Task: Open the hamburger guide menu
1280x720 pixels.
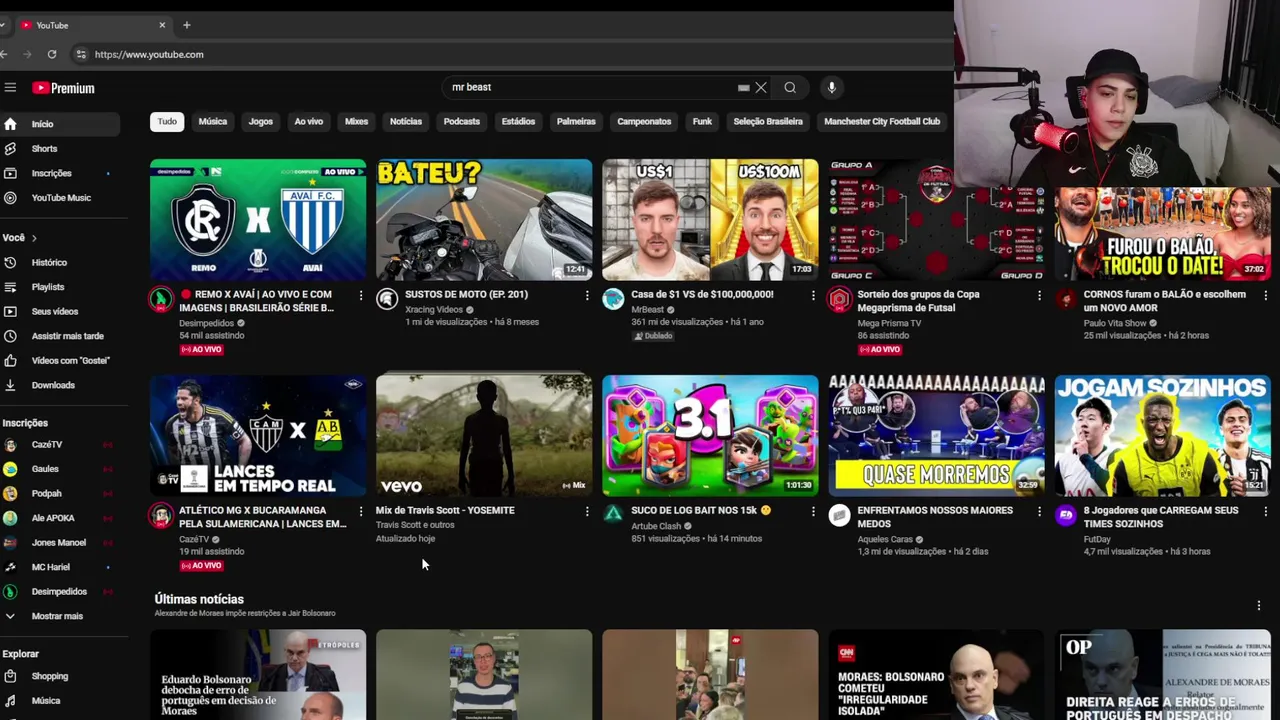Action: point(10,88)
